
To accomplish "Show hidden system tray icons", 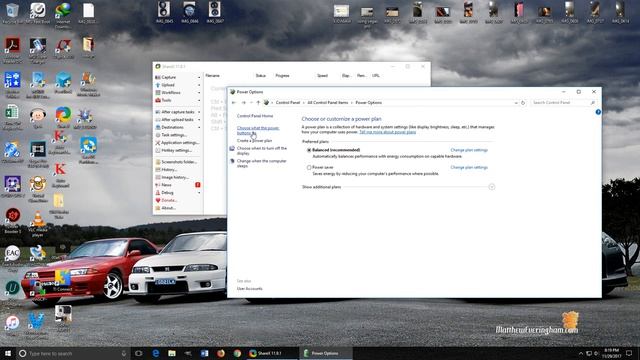I will 580,353.
